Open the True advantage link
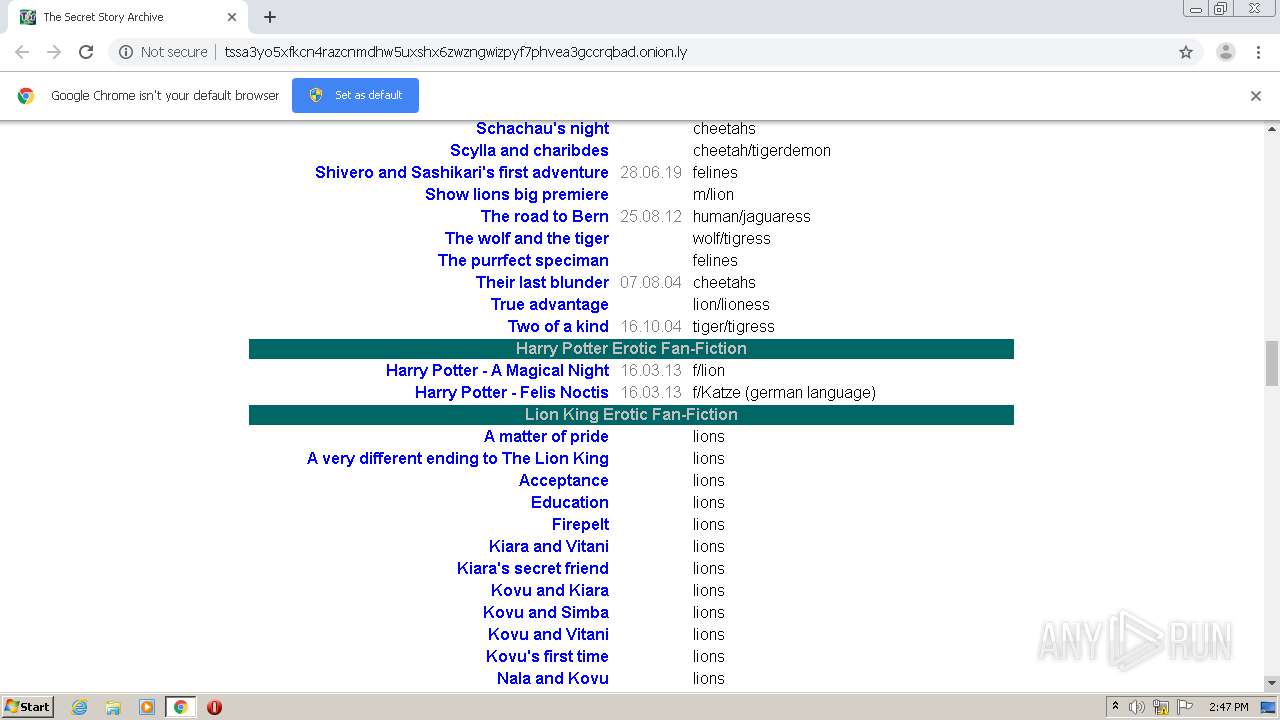1280x720 pixels. tap(550, 304)
